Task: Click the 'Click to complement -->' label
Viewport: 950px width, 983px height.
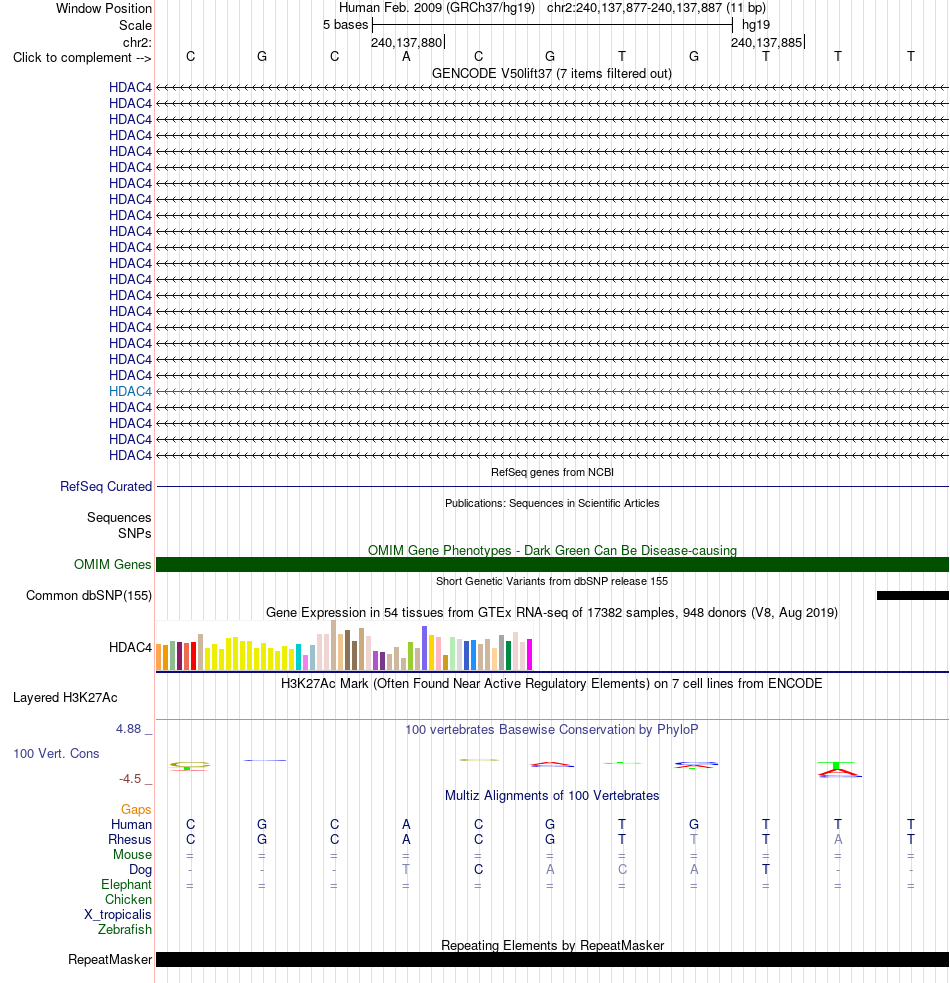Action: 82,58
